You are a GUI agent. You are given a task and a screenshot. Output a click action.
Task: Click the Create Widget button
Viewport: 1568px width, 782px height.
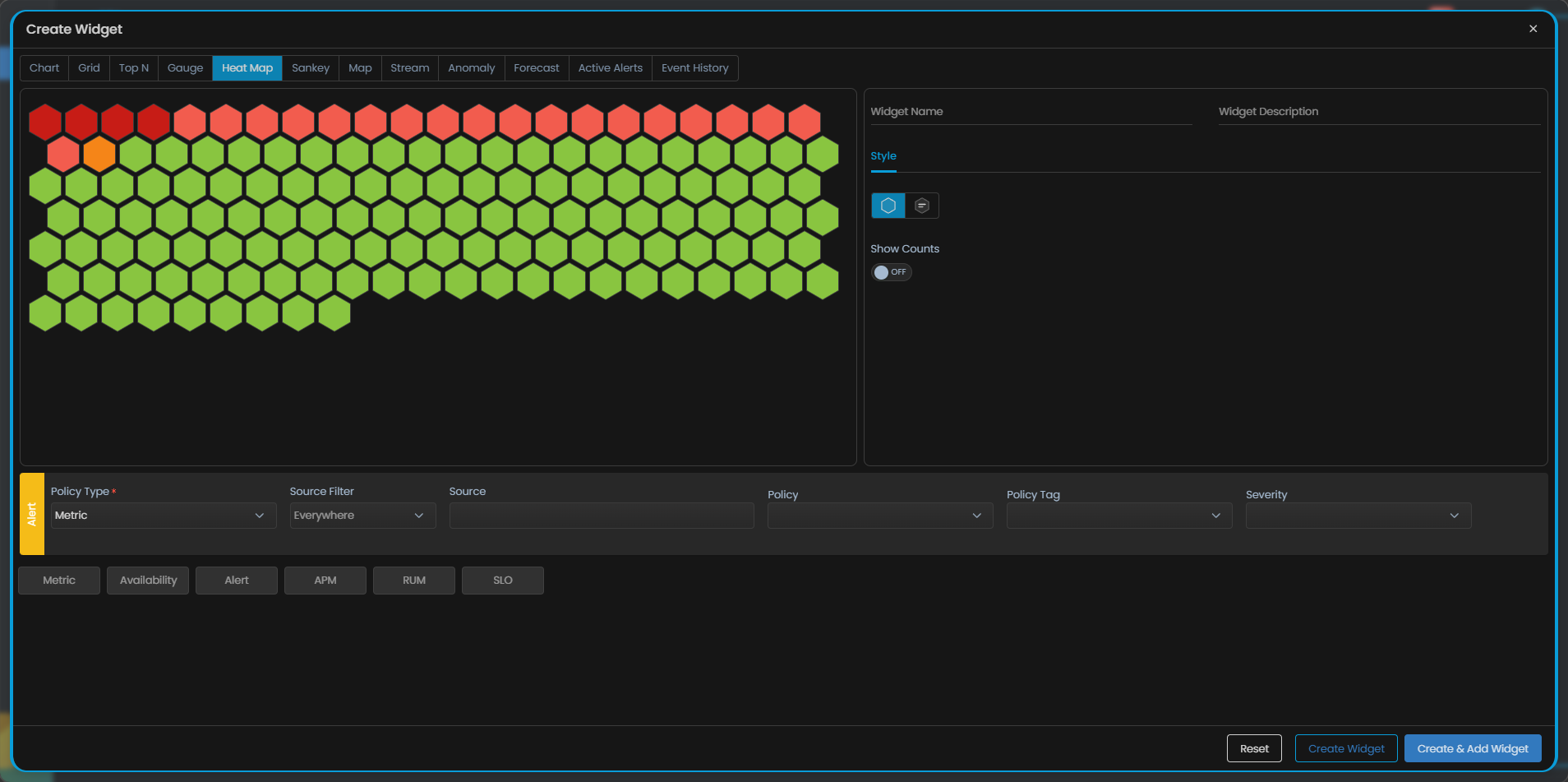(1346, 748)
